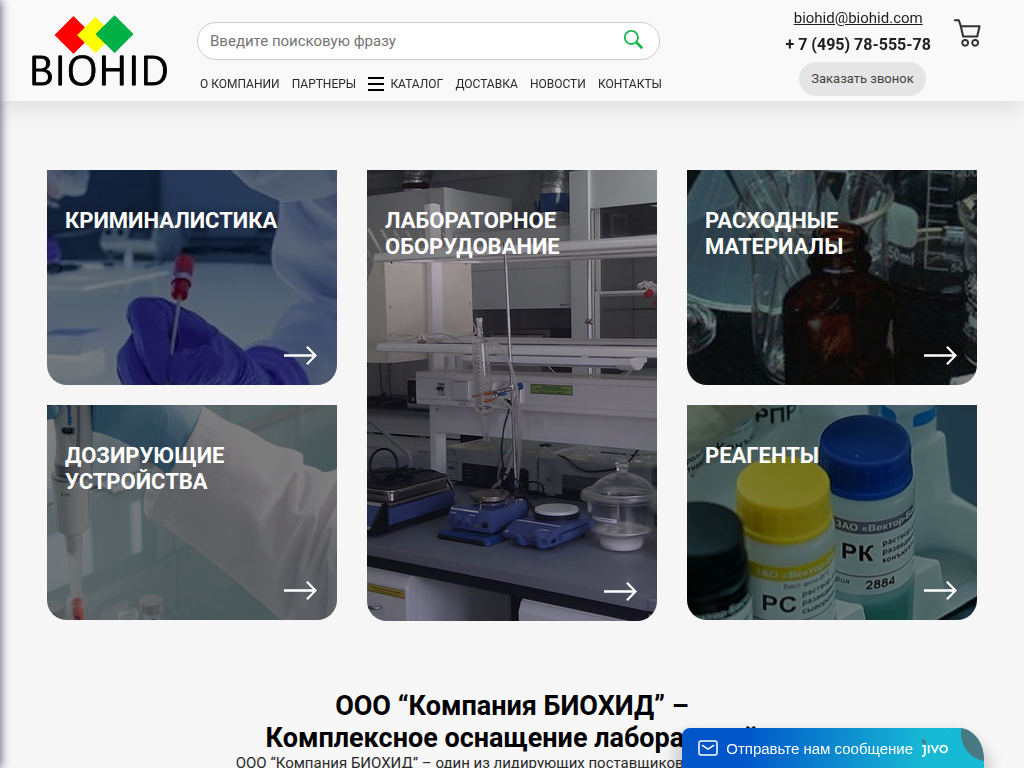1024x768 pixels.
Task: Click the arrow on Криминалистика card
Action: point(300,355)
